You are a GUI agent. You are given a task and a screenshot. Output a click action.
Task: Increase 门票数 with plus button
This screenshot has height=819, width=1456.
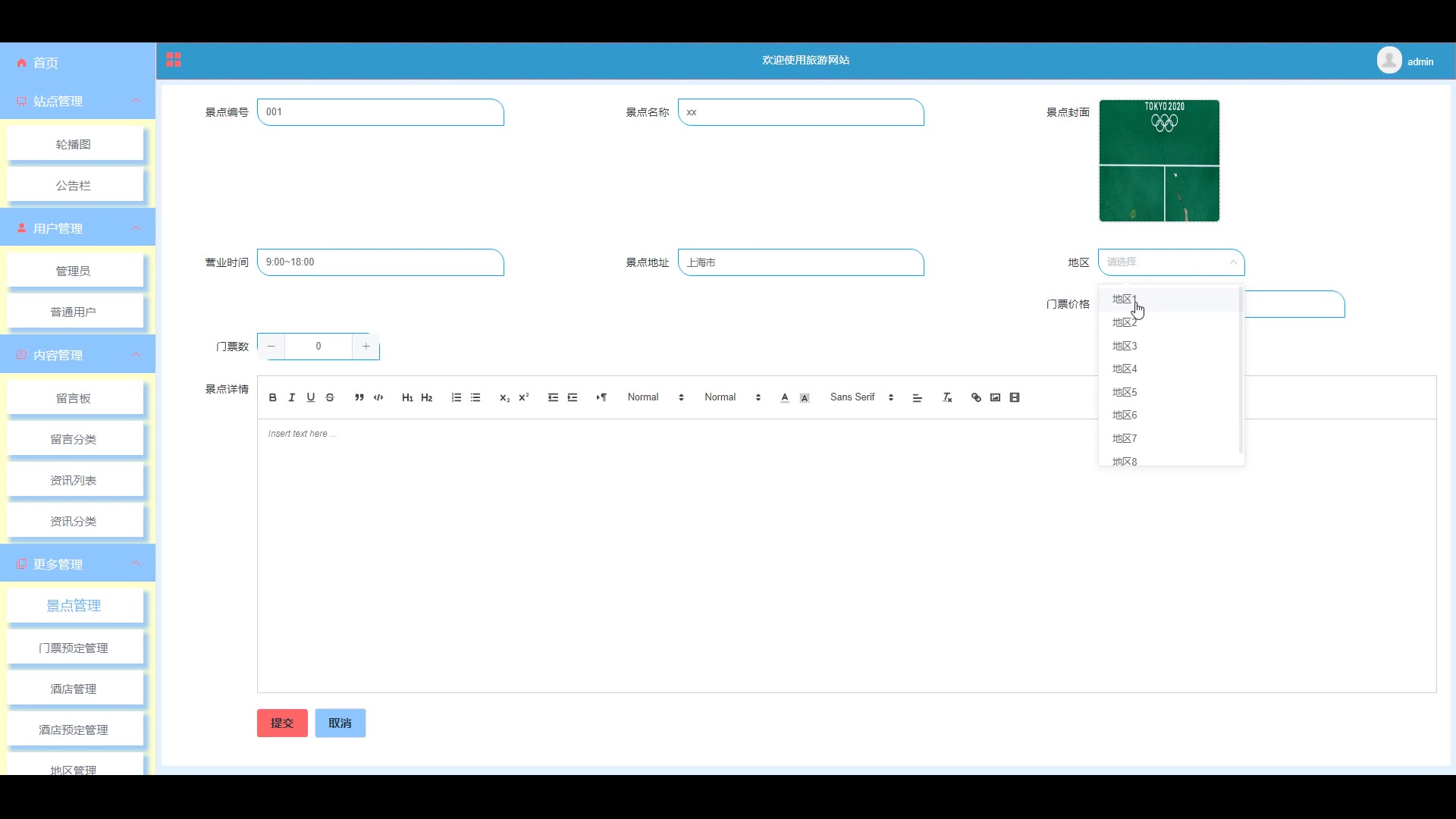pyautogui.click(x=366, y=347)
